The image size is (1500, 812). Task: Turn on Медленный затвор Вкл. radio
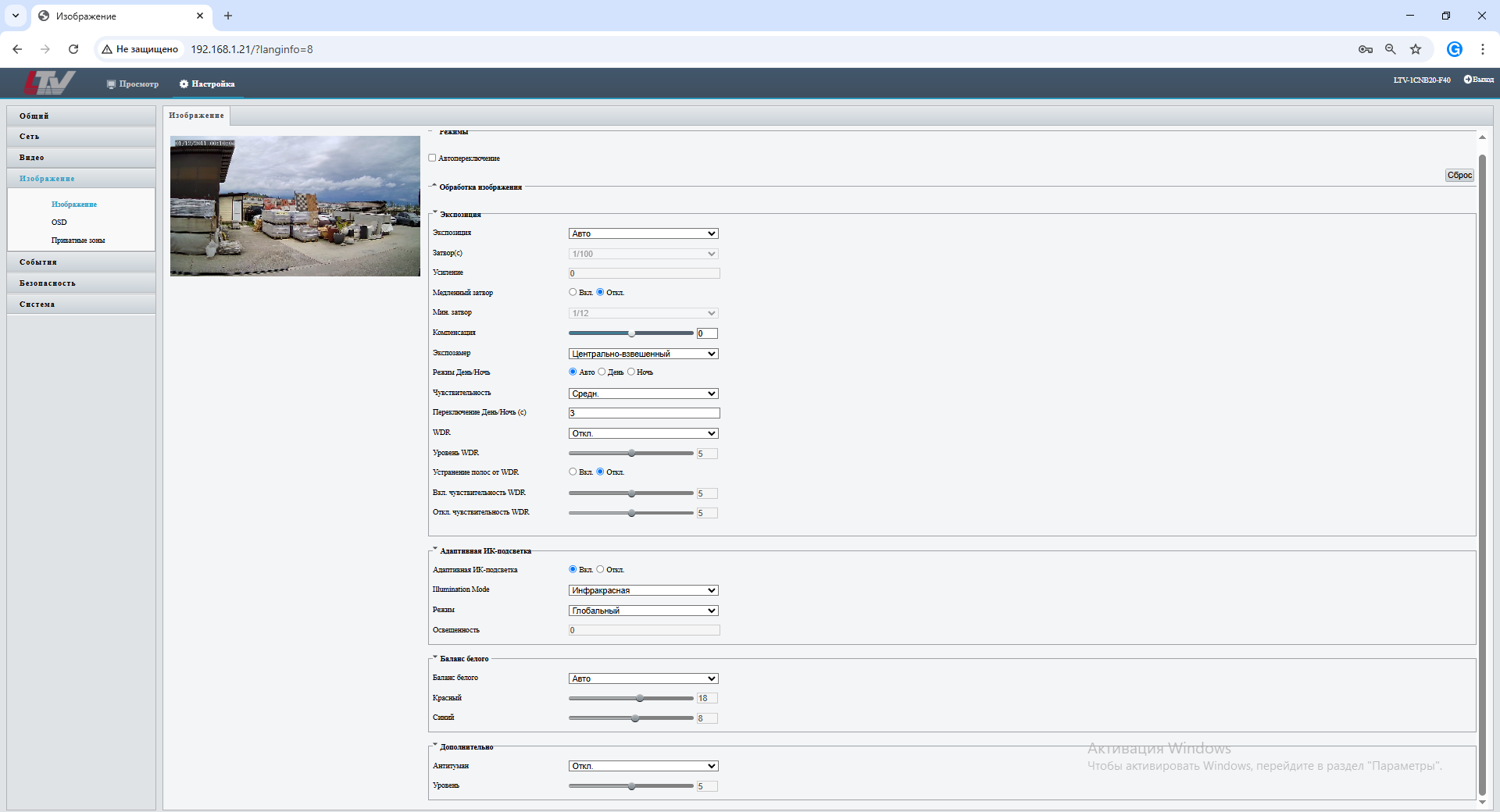573,292
